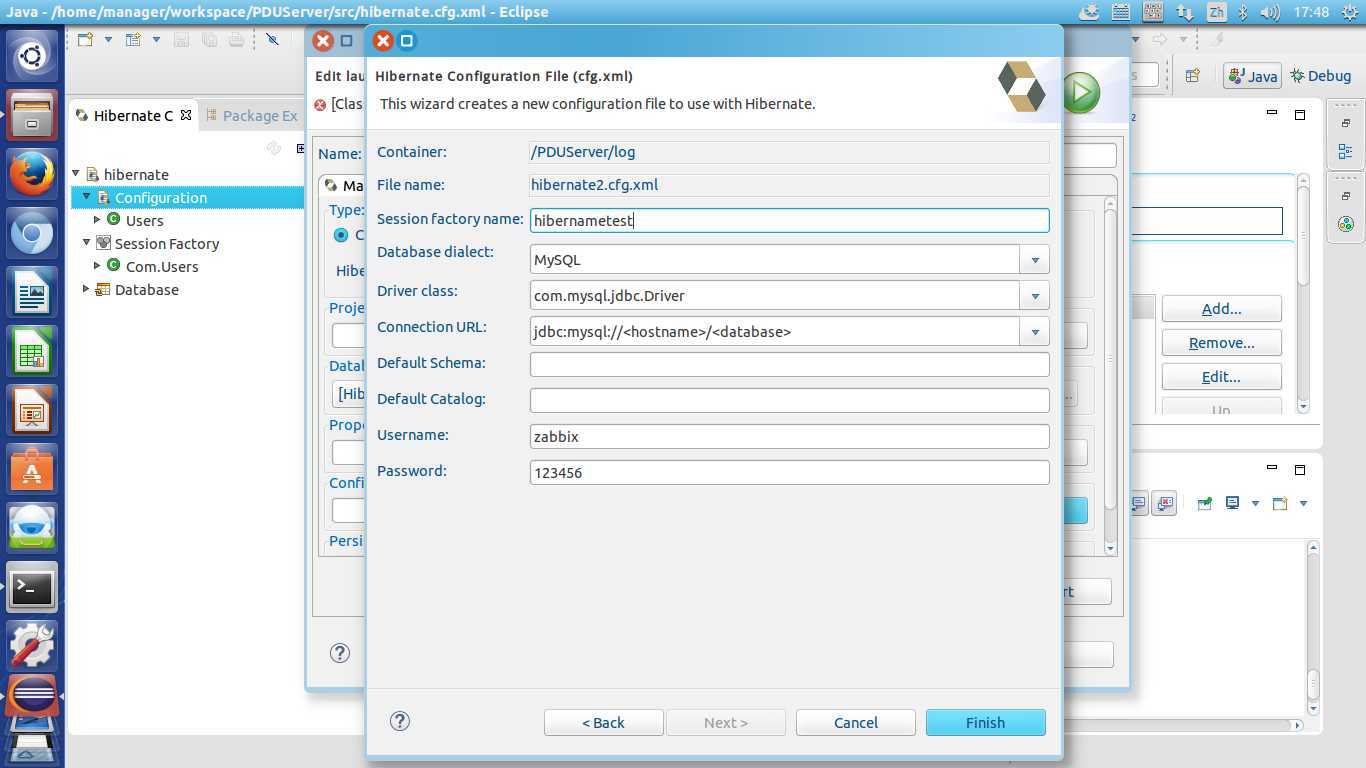Click the Edit... button in the editor
The width and height of the screenshot is (1366, 768).
1221,377
